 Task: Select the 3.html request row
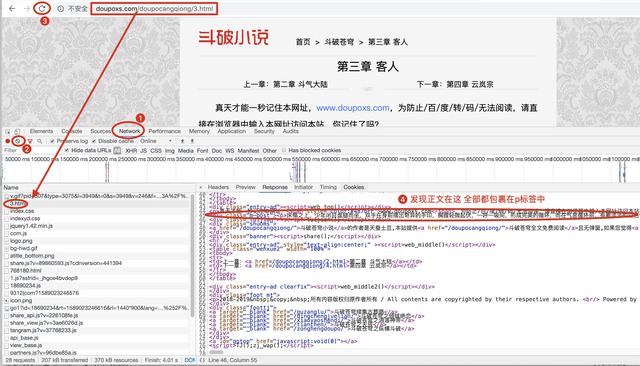[x=97, y=203]
